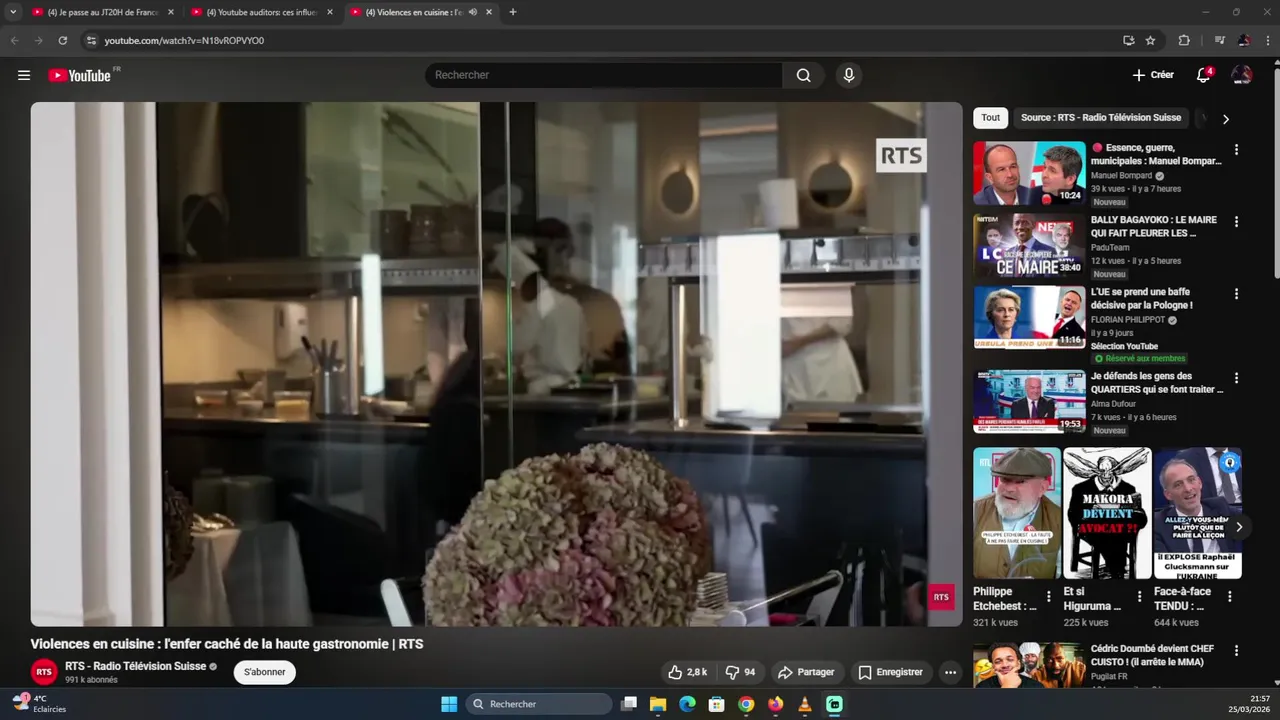
Task: Dislike the video with thumbs down
Action: (x=740, y=672)
